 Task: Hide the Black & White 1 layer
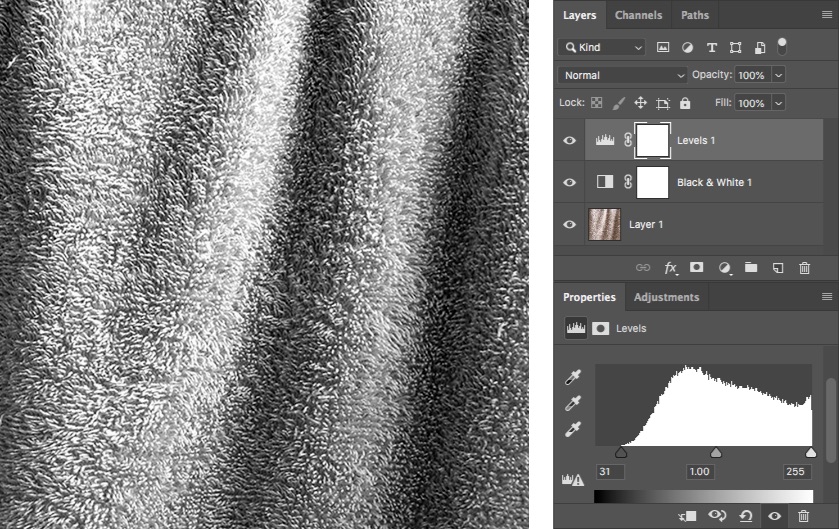coord(570,183)
